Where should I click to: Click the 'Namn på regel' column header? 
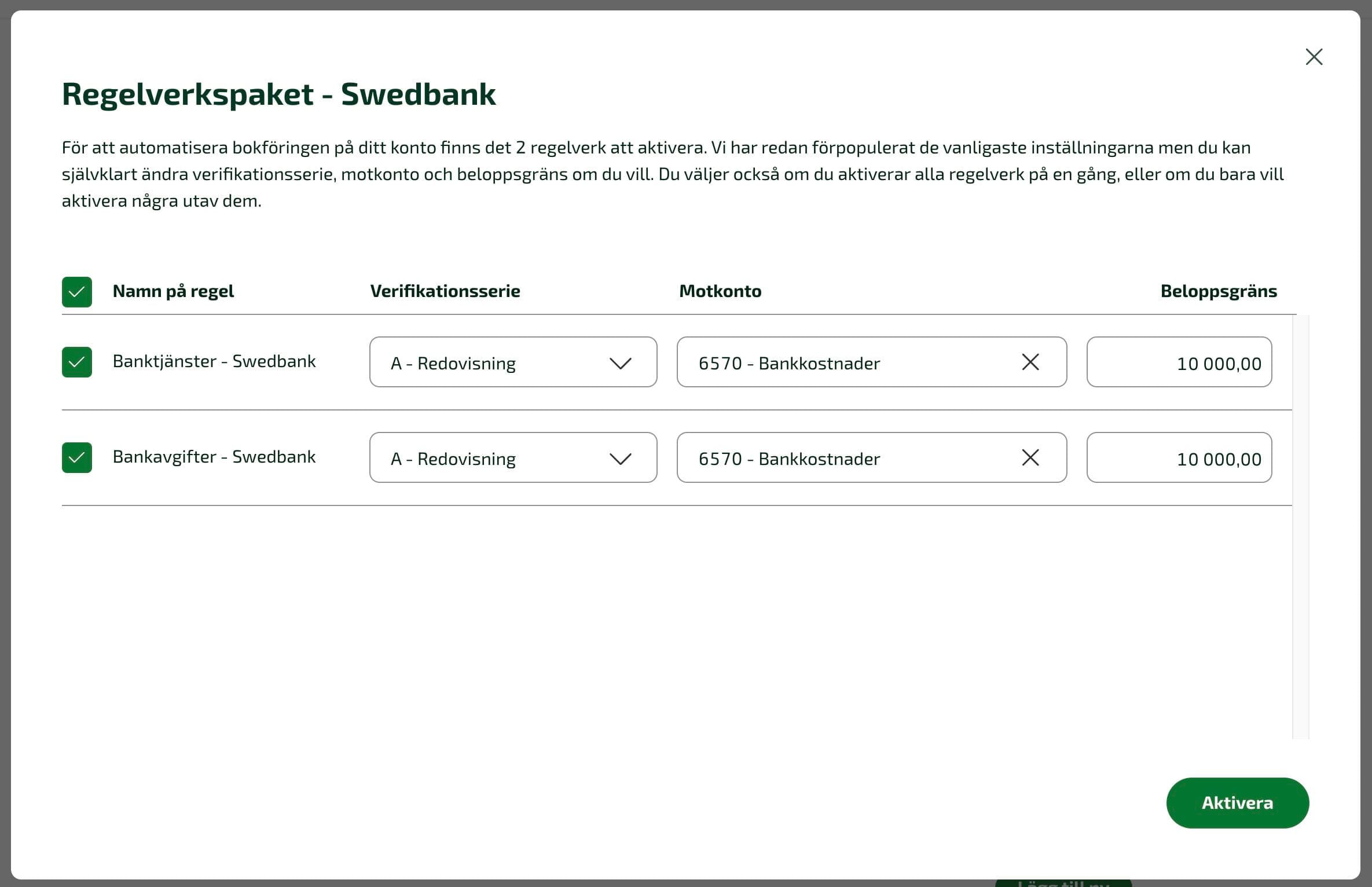[173, 291]
